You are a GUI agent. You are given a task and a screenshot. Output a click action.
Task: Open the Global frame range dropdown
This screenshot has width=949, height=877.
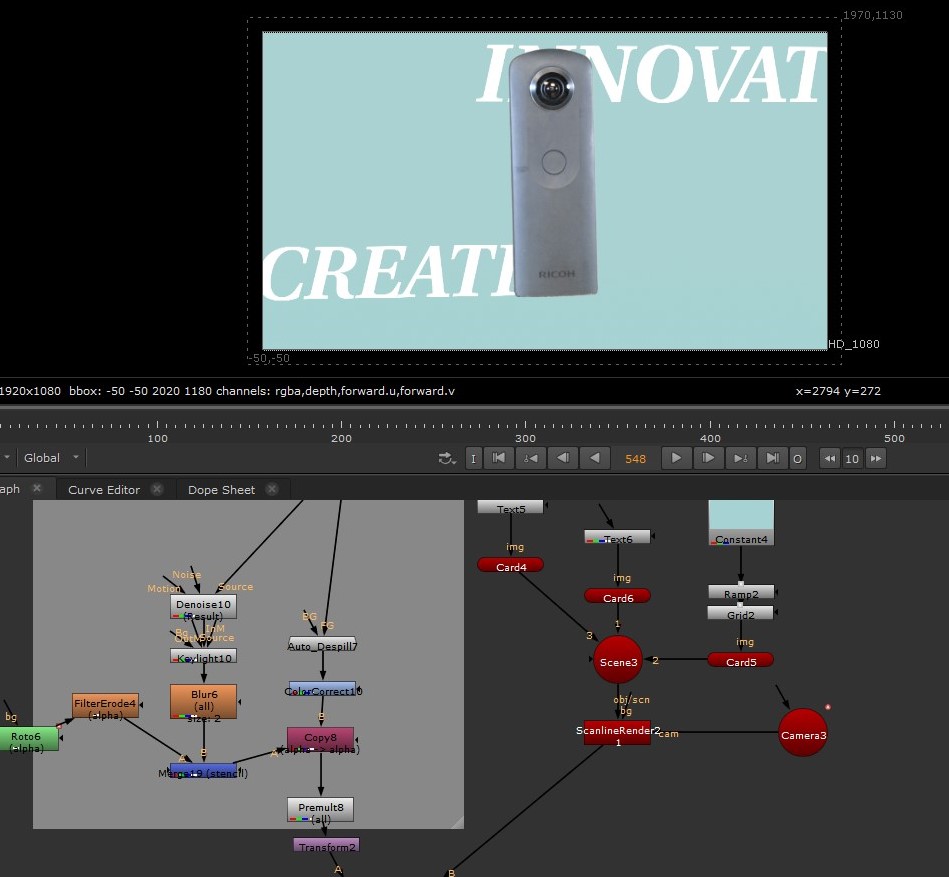51,458
